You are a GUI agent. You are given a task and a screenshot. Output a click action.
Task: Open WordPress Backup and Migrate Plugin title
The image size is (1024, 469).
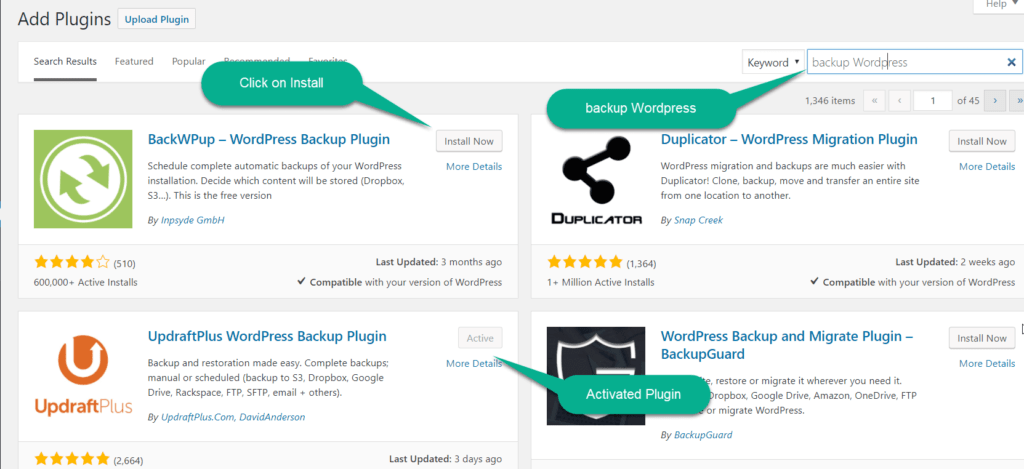(x=787, y=346)
